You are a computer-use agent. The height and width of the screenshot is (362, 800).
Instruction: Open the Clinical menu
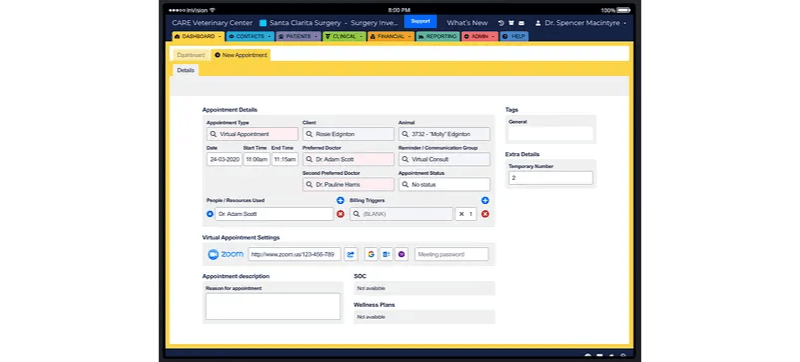click(344, 37)
